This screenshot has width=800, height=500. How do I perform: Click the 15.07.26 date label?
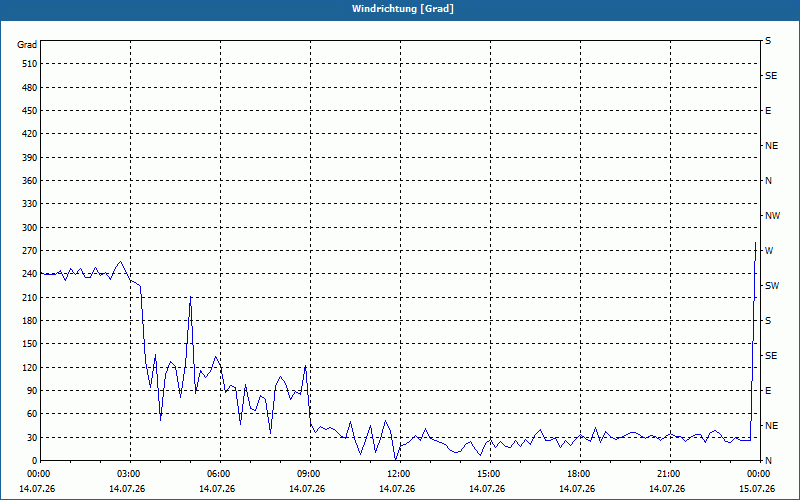tap(757, 489)
